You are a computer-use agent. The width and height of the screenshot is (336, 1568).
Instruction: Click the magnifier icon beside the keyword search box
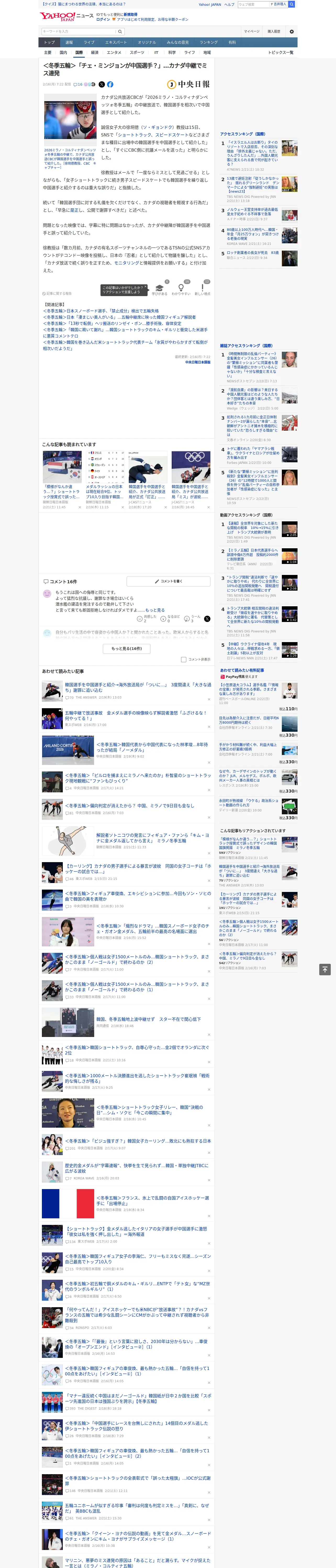pyautogui.click(x=120, y=32)
